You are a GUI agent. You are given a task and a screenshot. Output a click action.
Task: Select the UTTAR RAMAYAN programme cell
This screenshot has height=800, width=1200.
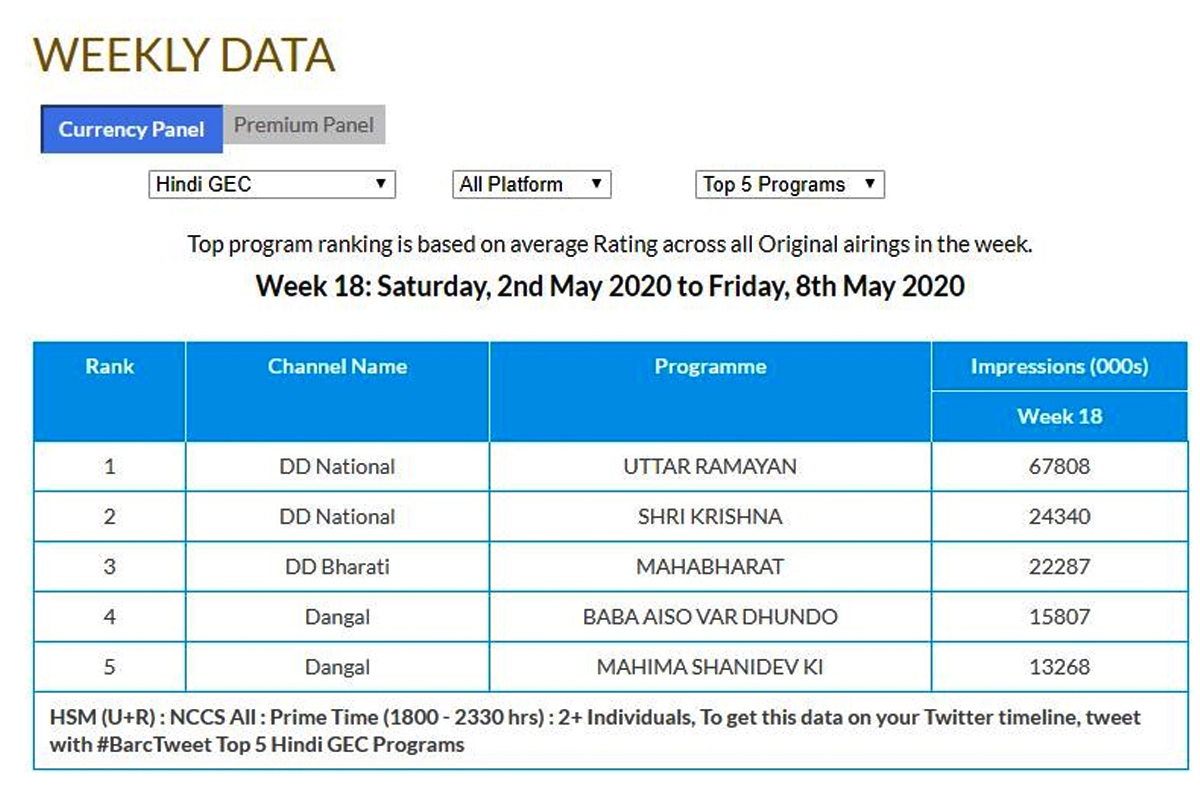click(710, 467)
